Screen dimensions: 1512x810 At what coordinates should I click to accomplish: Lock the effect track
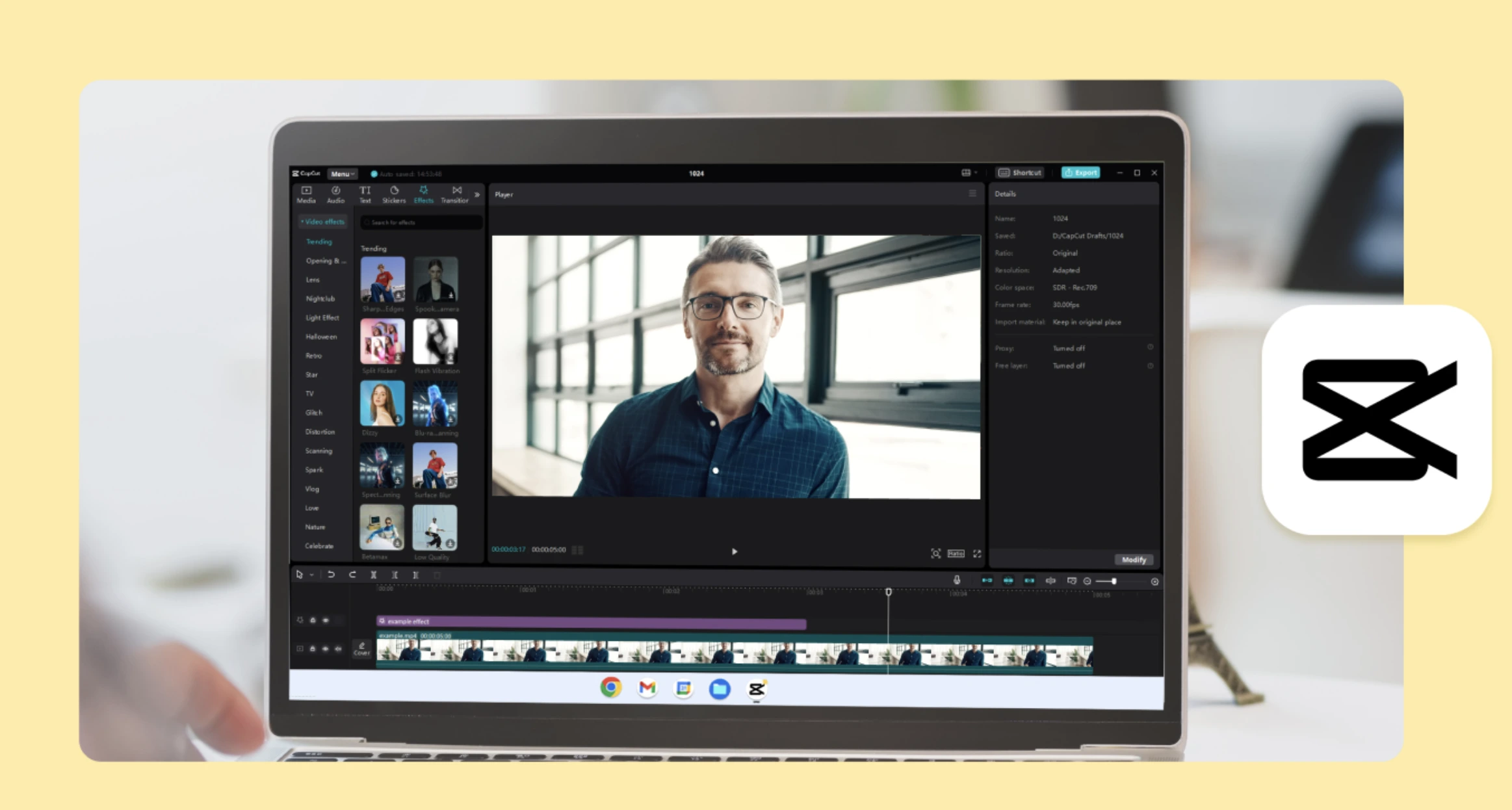coord(313,620)
